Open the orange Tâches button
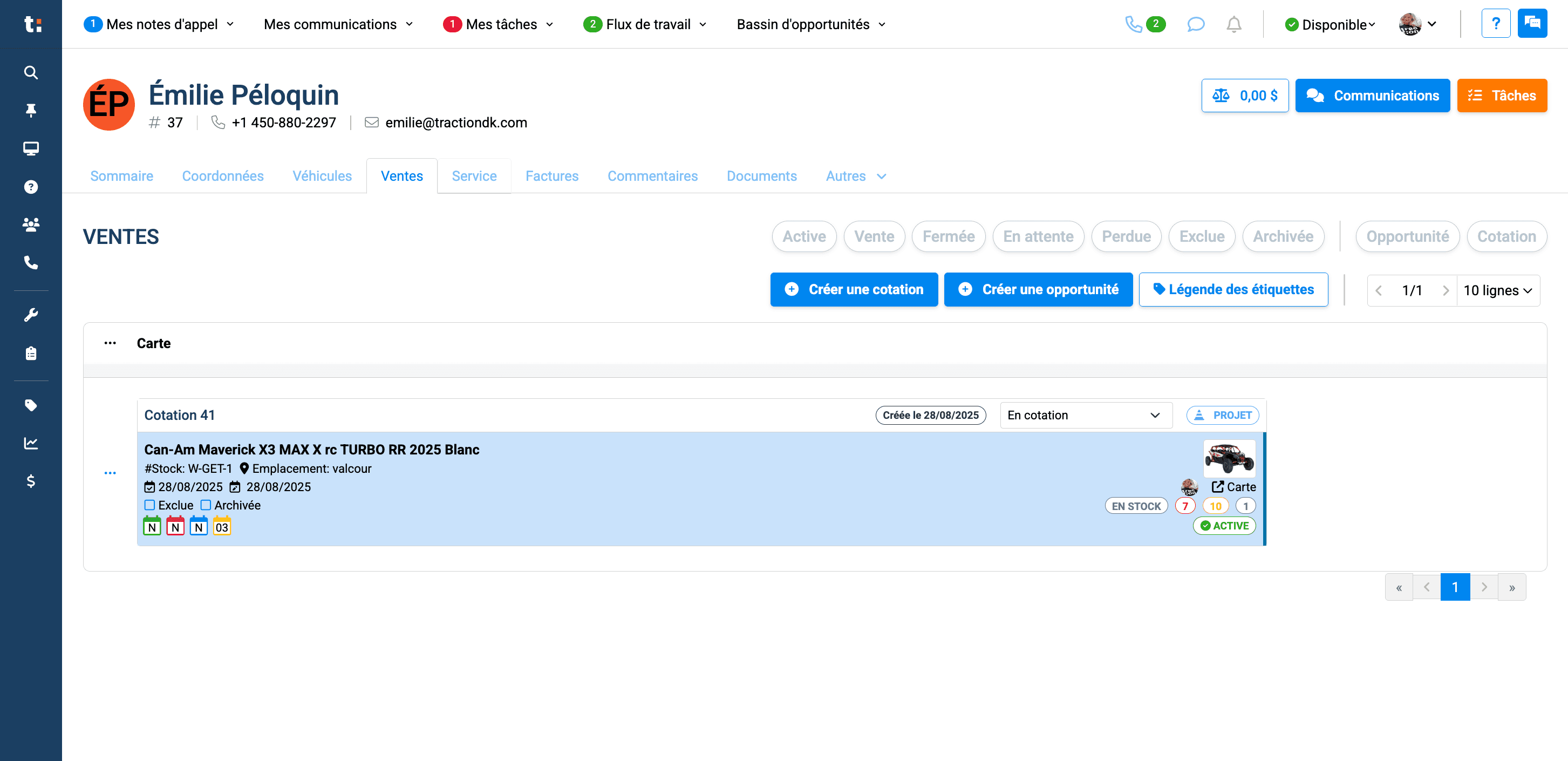The height and width of the screenshot is (761, 1568). point(1502,96)
